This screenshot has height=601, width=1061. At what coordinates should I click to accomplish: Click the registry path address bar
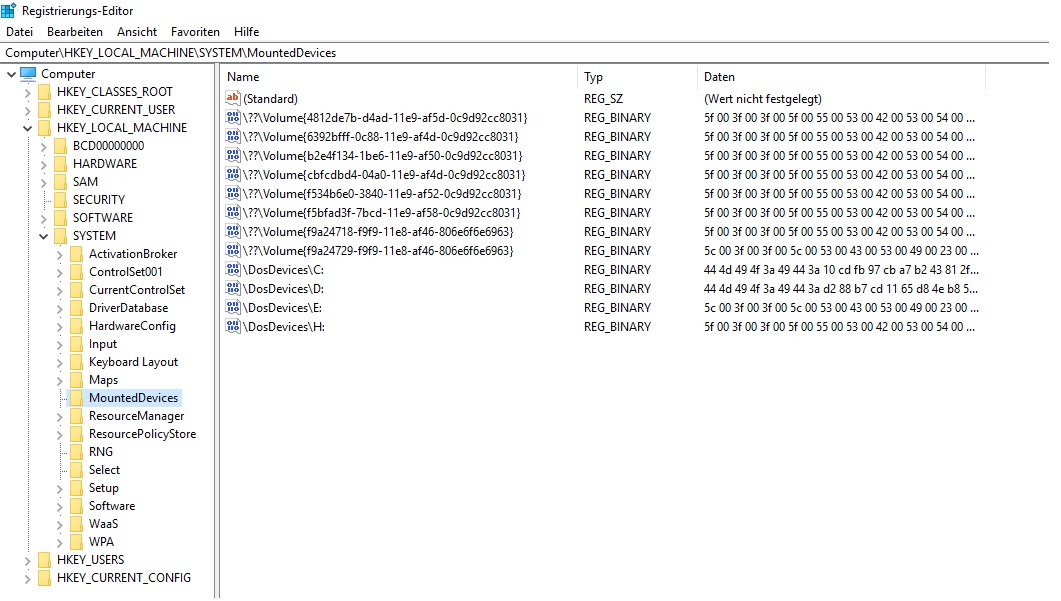point(526,53)
